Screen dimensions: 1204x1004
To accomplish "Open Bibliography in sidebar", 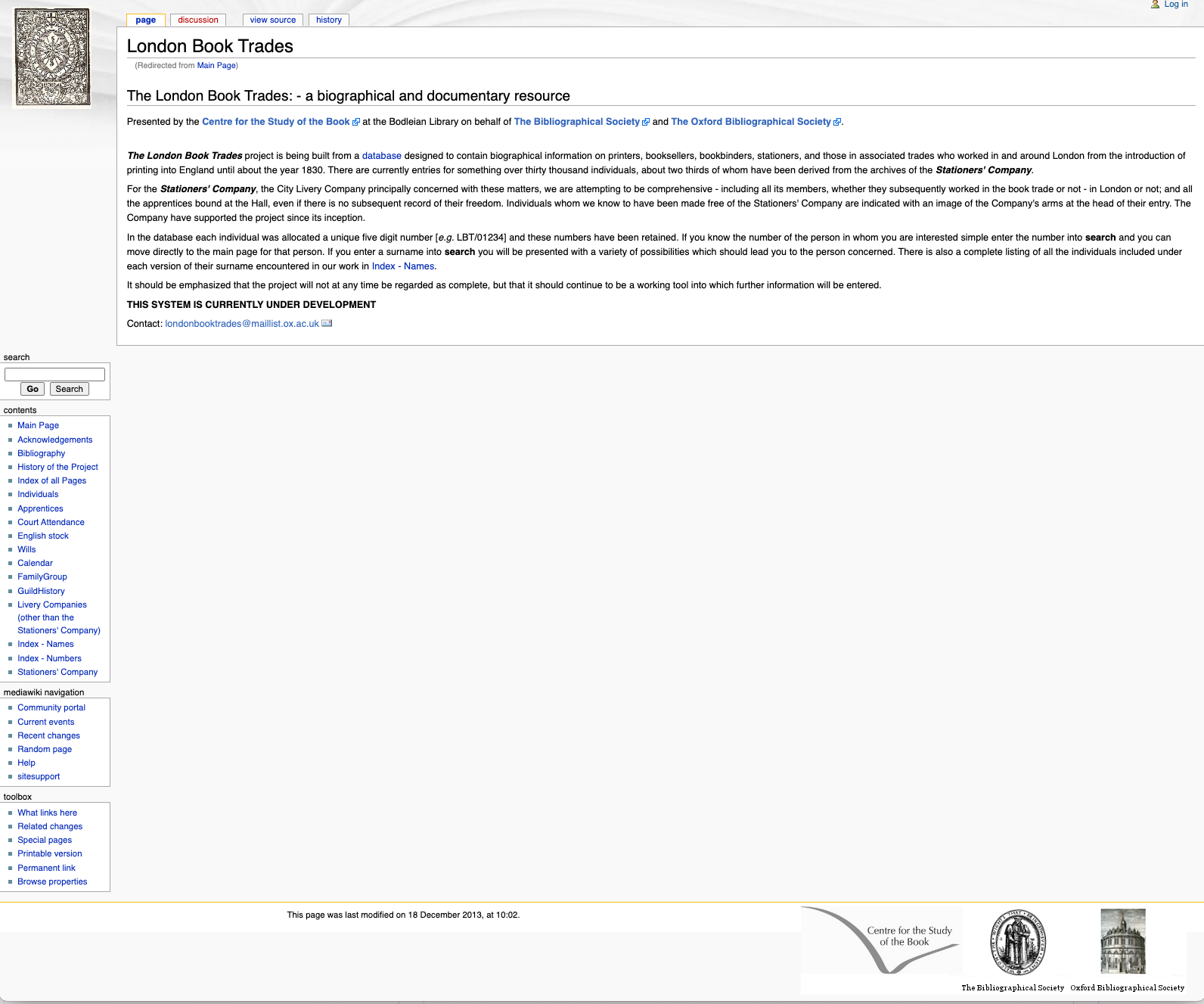I will (42, 453).
